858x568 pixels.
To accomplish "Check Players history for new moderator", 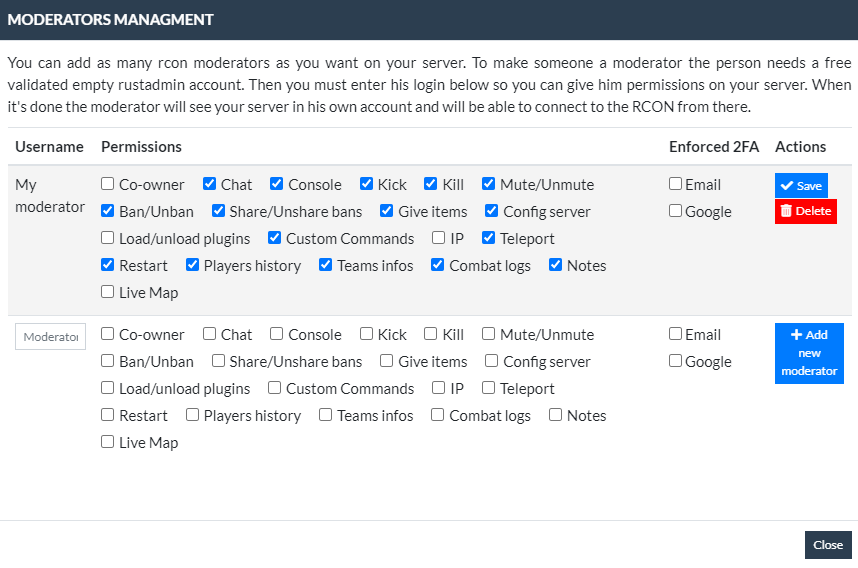I will pos(192,415).
